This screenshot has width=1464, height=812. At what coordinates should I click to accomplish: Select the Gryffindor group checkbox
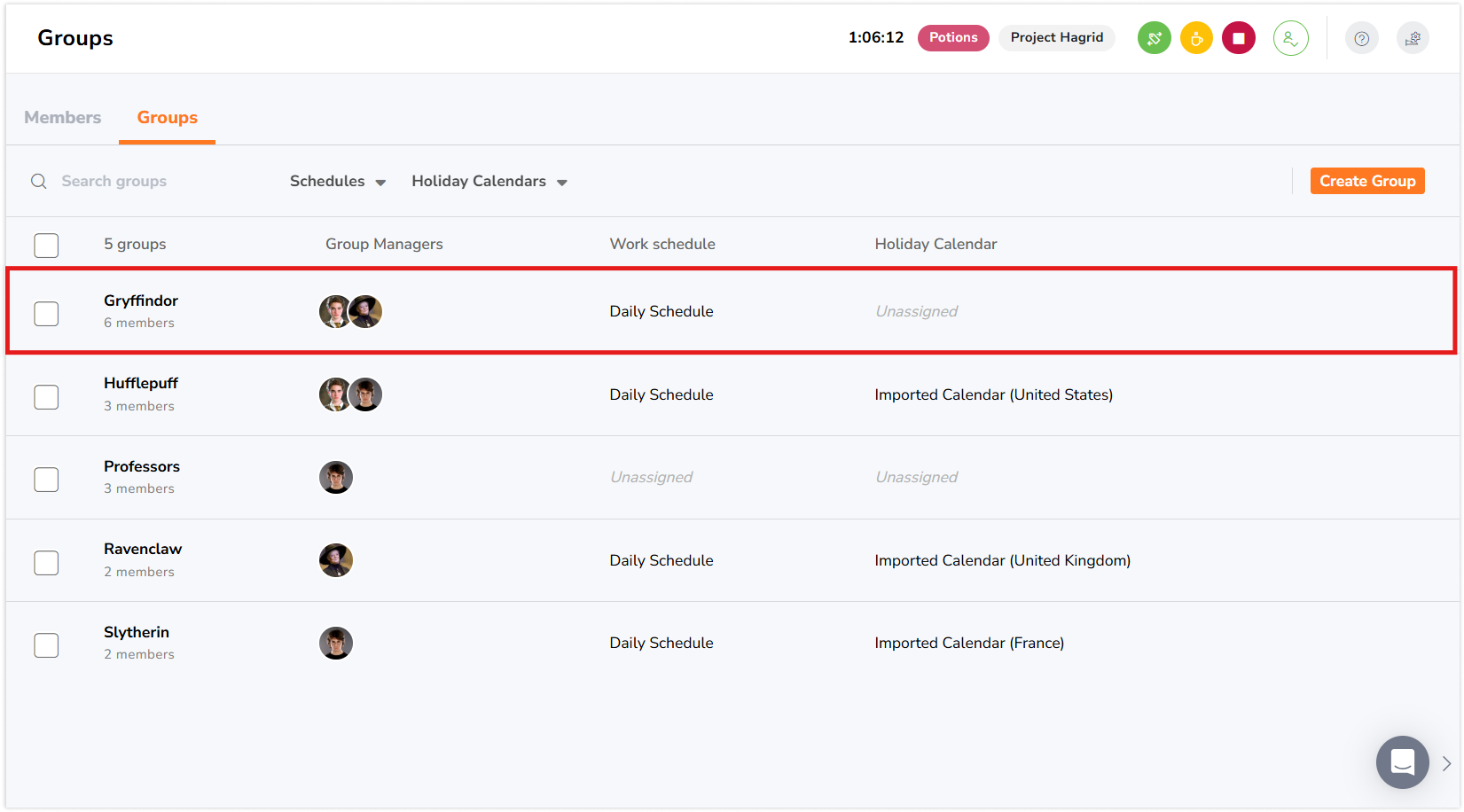[46, 314]
